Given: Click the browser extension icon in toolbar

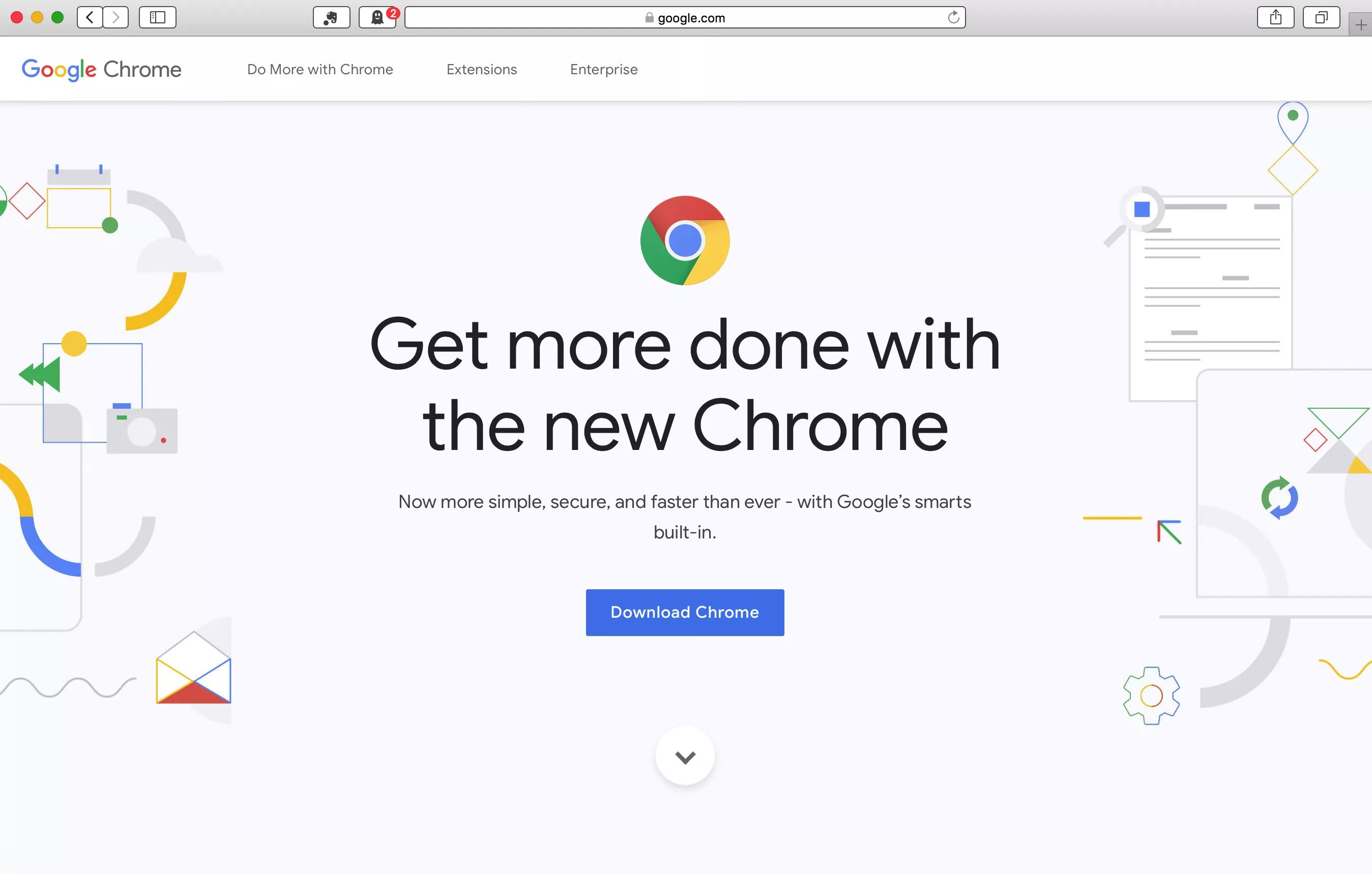Looking at the screenshot, I should coord(331,17).
